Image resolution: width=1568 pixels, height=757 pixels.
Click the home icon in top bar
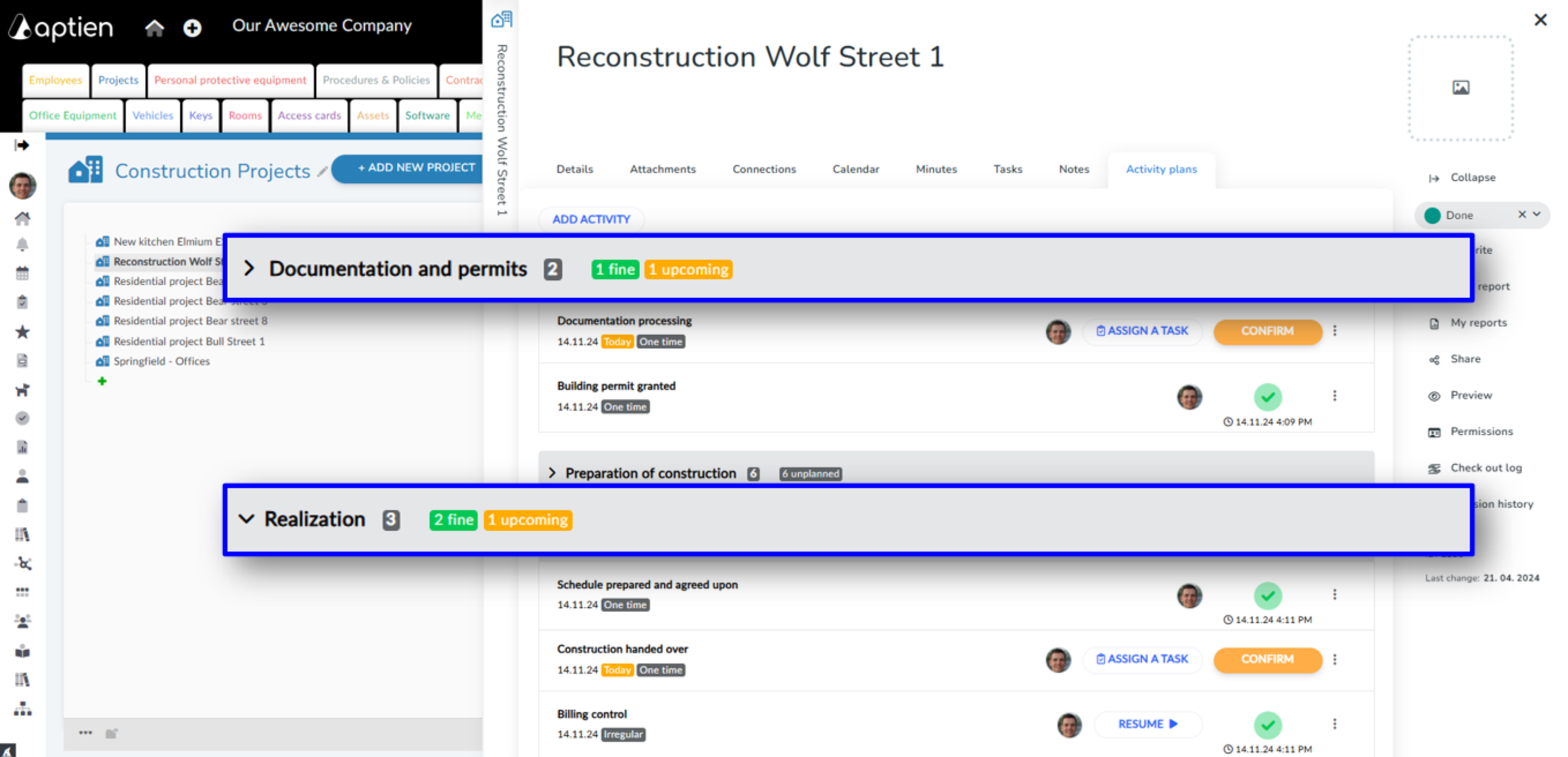pos(154,27)
